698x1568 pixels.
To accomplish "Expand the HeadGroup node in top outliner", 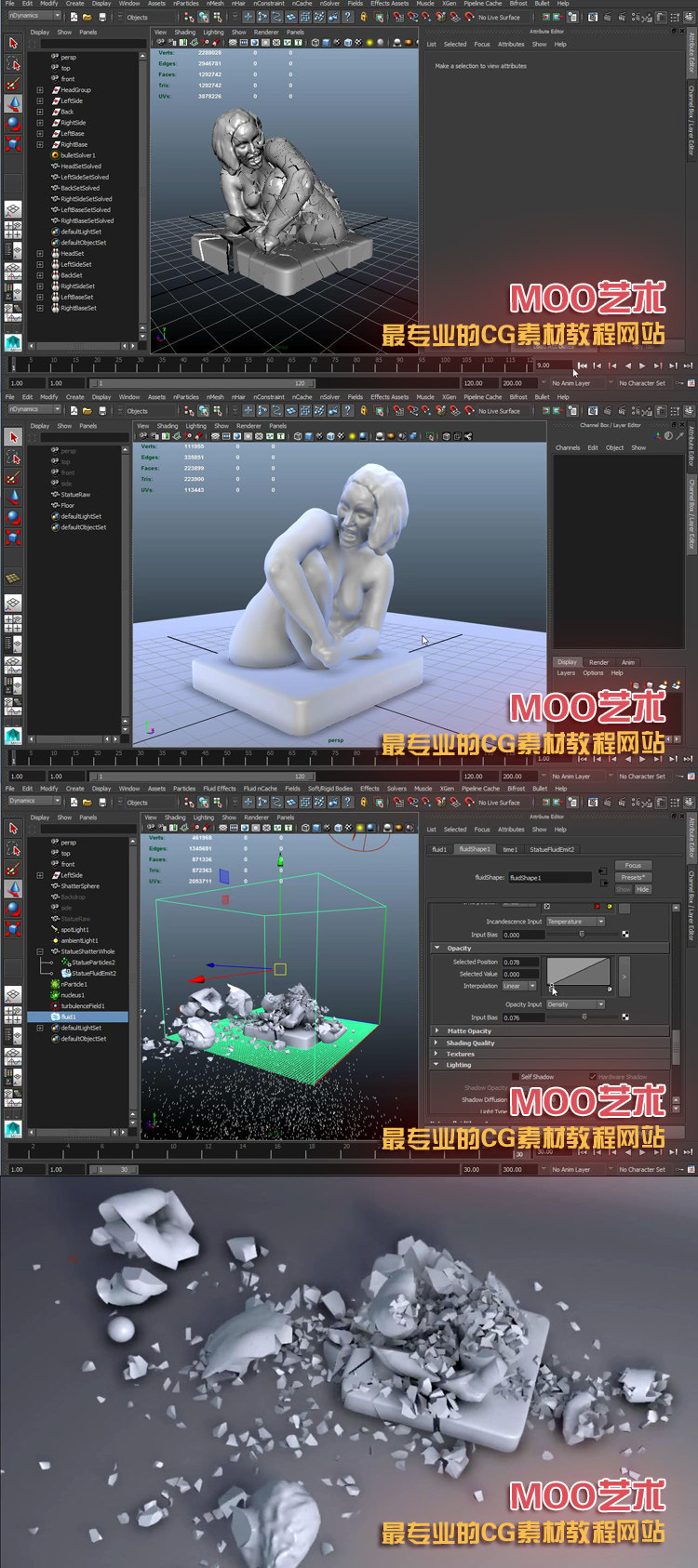I will tap(40, 90).
